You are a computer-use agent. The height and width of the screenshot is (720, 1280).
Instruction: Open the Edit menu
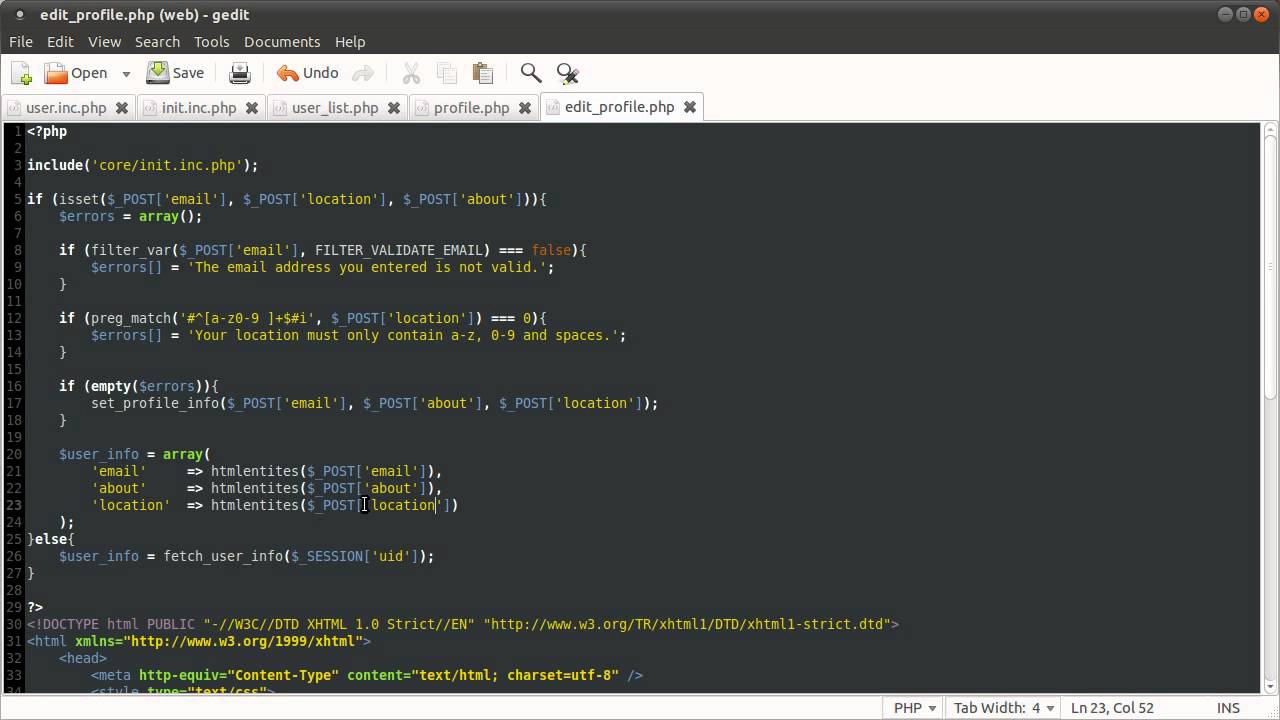pos(60,42)
